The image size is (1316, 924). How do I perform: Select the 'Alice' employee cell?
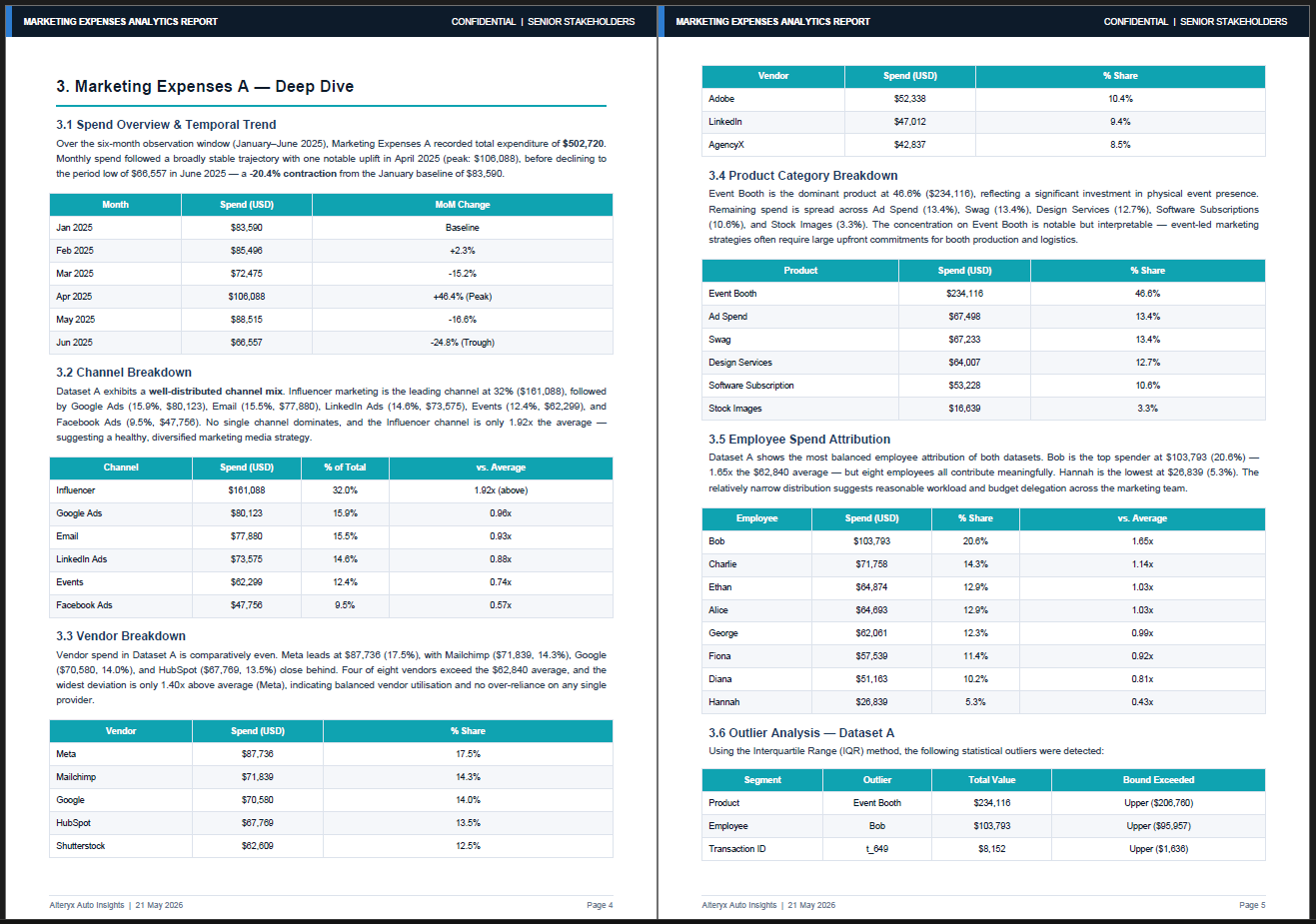[757, 610]
